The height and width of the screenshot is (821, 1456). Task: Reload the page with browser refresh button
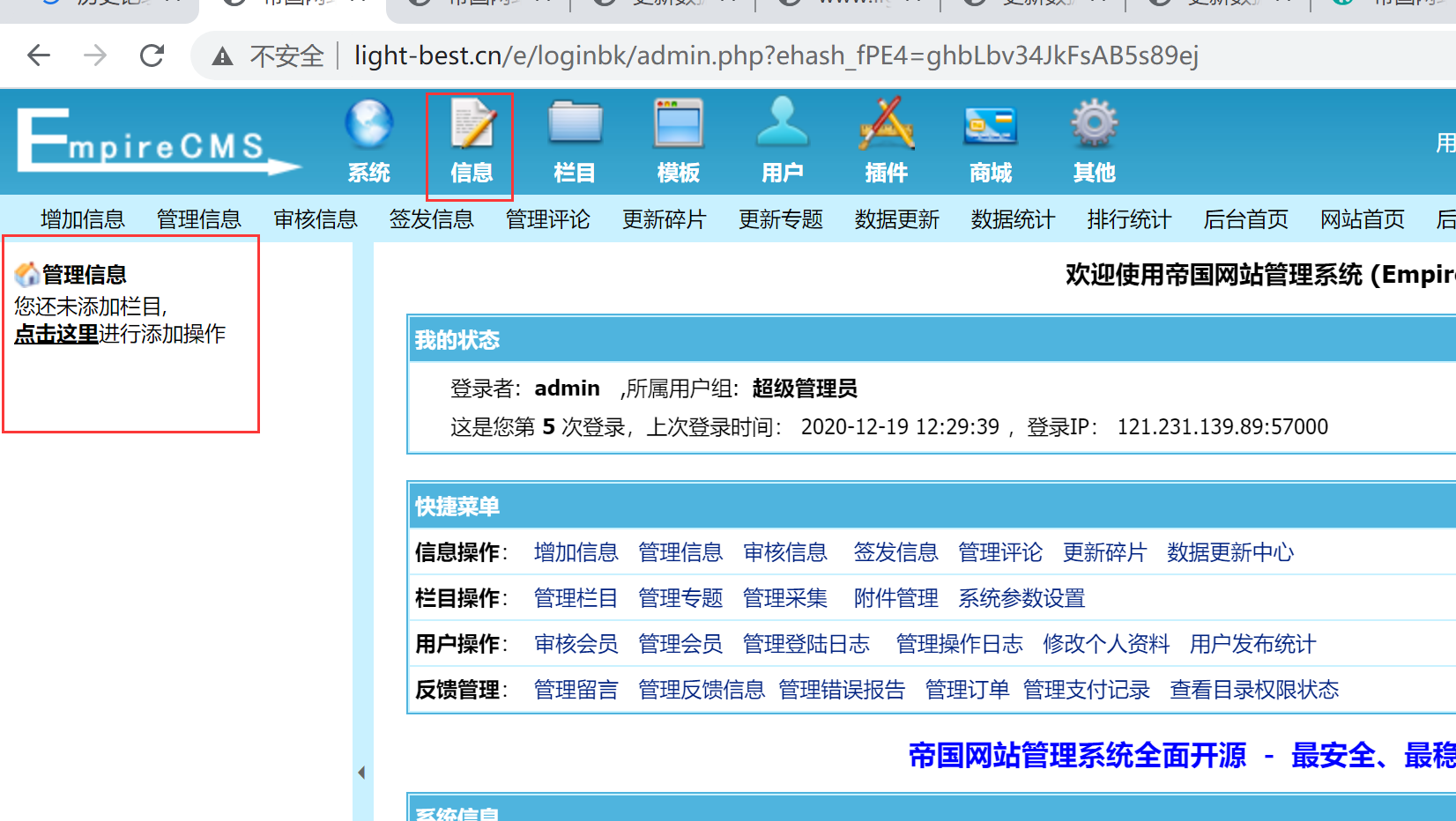tap(152, 56)
